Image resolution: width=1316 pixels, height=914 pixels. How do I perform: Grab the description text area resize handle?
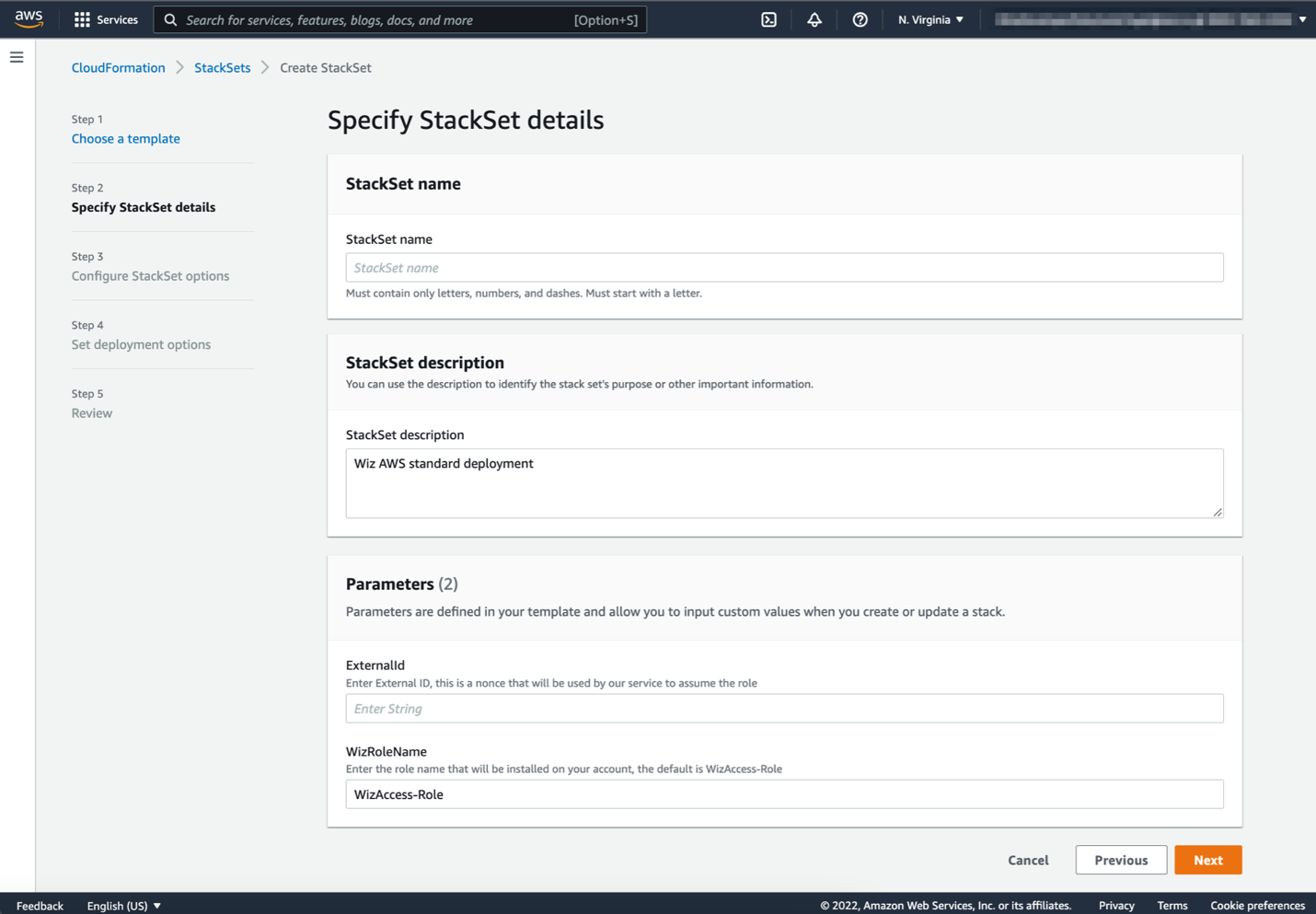1218,512
